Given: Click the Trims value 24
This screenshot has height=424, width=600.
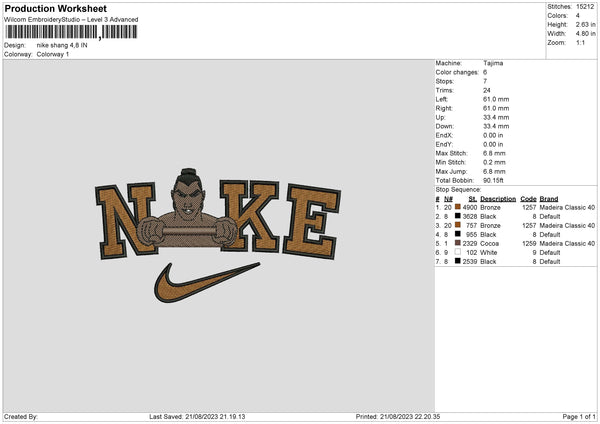Looking at the screenshot, I should [486, 90].
